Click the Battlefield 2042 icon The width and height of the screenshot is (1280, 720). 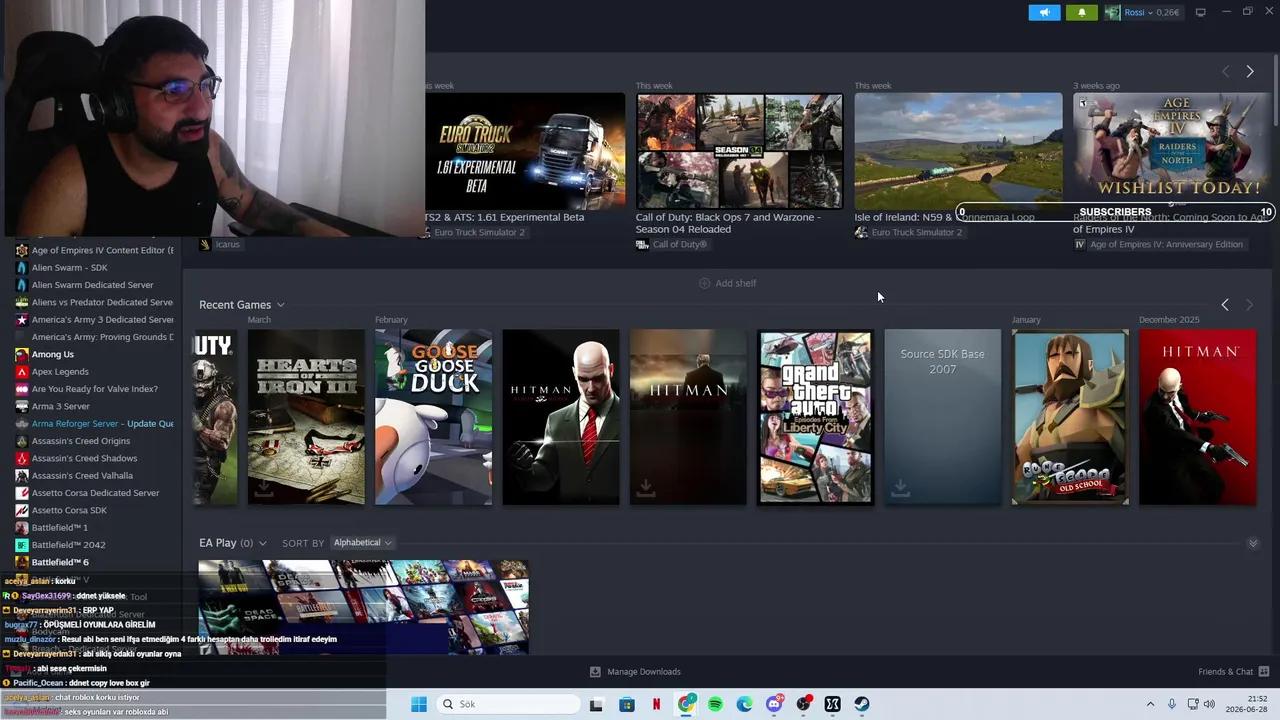(22, 545)
